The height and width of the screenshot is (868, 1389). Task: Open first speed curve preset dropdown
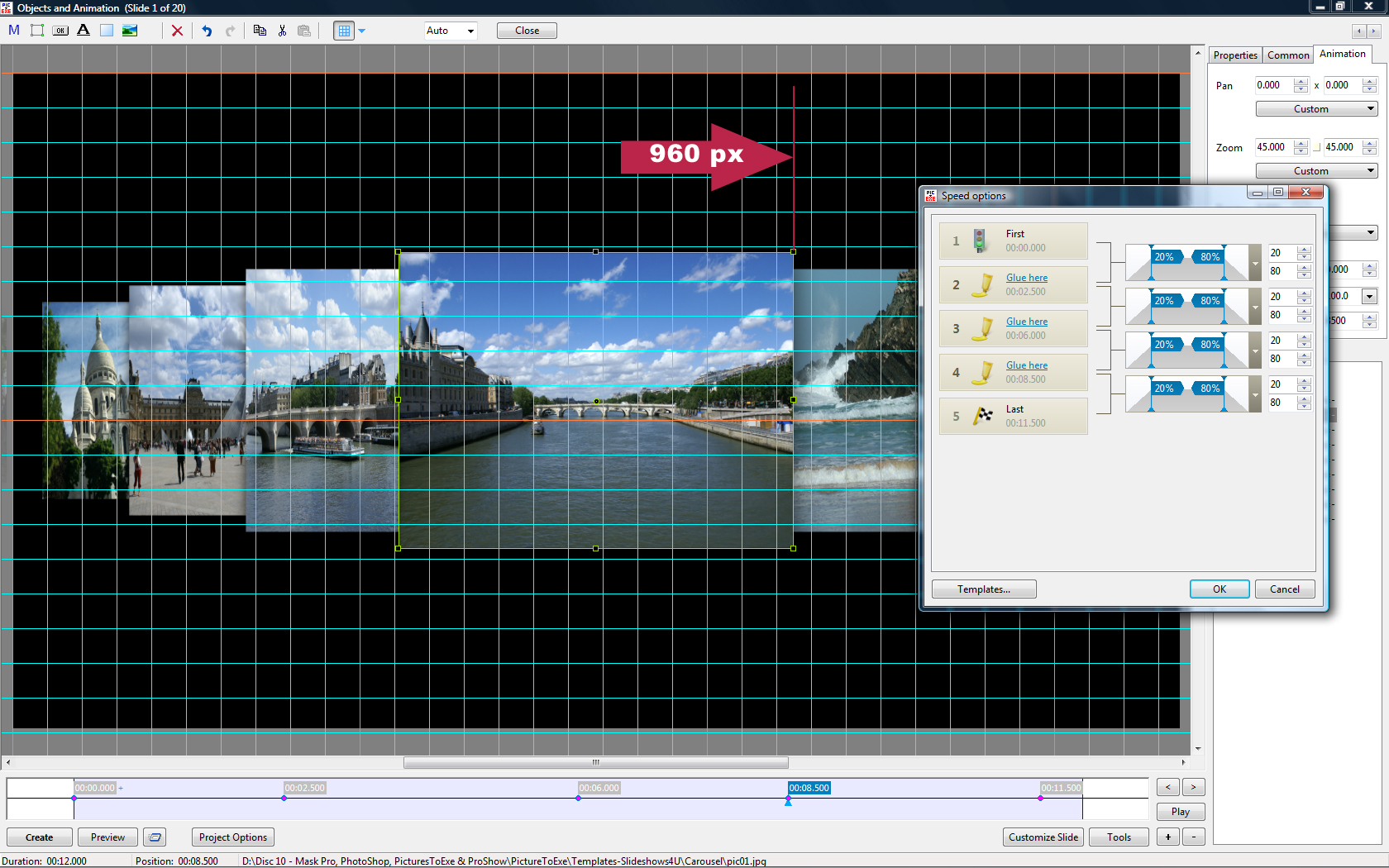(1255, 264)
